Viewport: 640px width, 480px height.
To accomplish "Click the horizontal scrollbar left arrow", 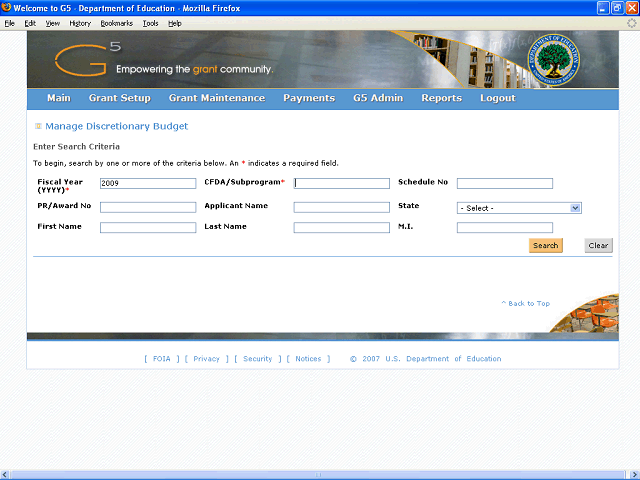I will [x=5, y=475].
